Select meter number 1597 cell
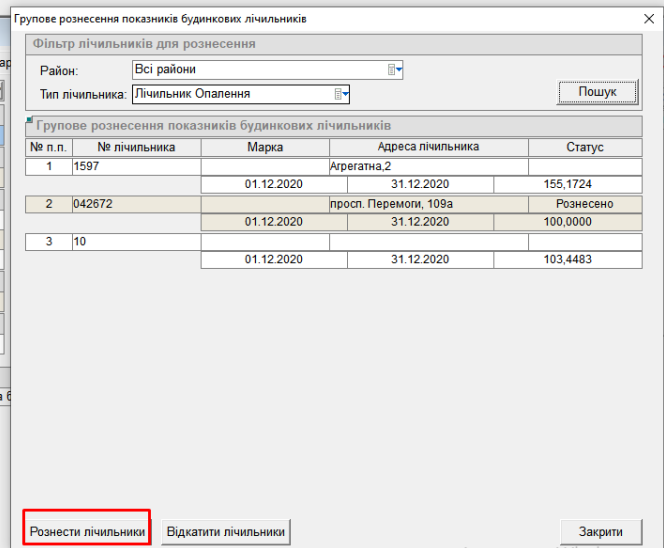The width and height of the screenshot is (664, 548). pyautogui.click(x=135, y=166)
